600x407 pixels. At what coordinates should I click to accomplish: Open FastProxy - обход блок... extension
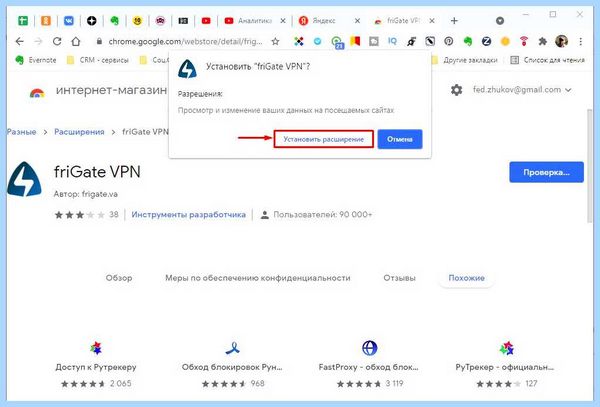[369, 363]
